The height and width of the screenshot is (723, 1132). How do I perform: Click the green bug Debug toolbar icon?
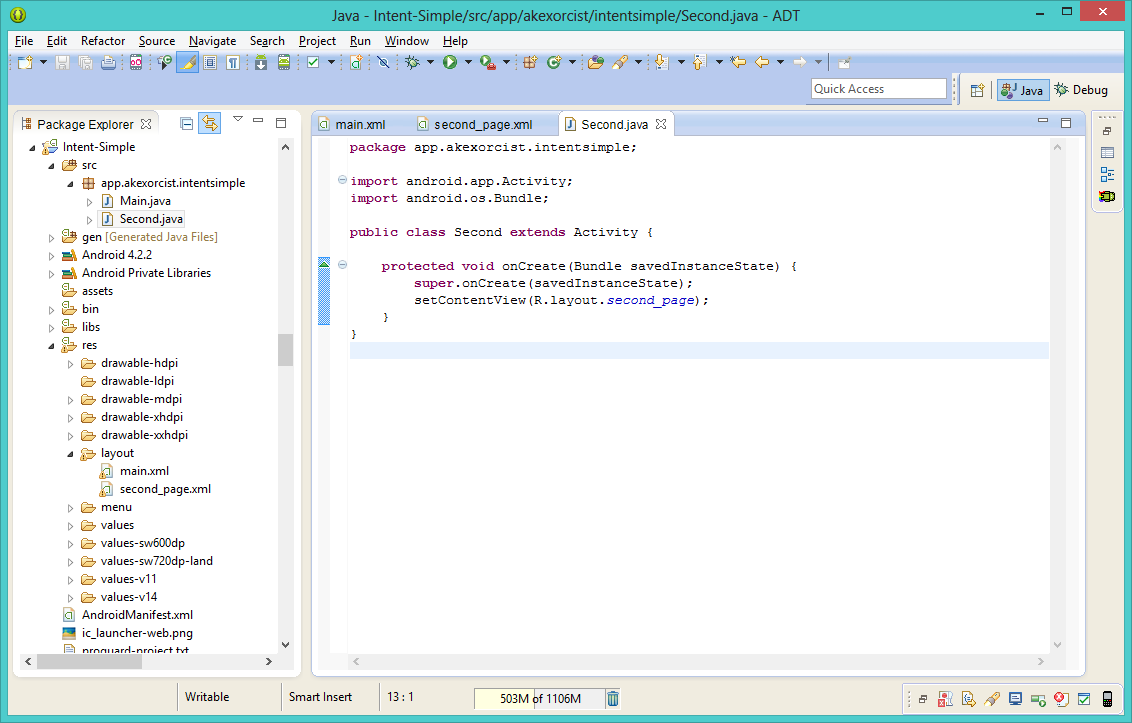click(412, 63)
